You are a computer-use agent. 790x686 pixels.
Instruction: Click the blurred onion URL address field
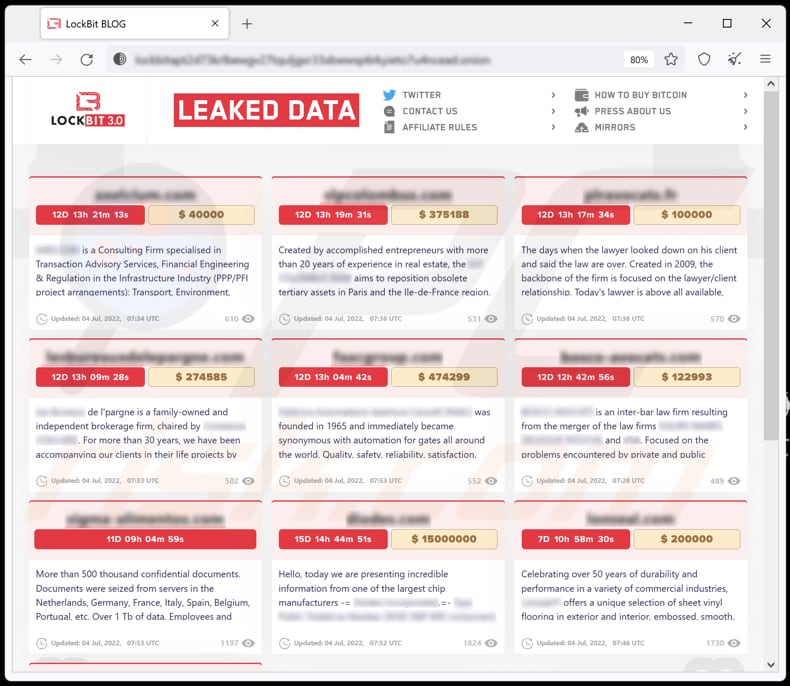pos(312,59)
